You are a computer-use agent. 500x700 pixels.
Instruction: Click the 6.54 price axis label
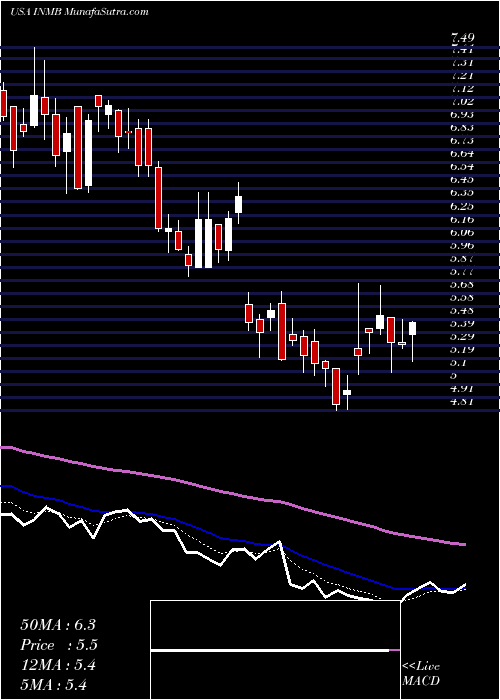click(x=462, y=167)
